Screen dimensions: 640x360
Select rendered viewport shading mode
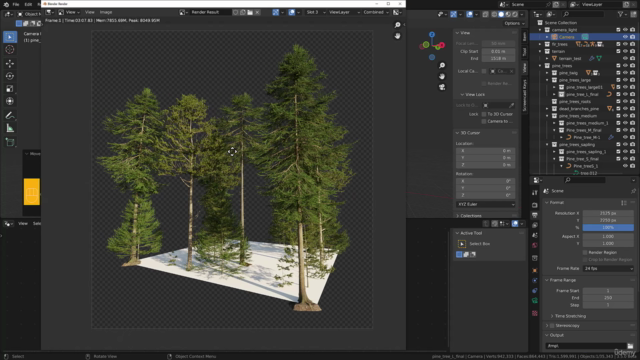coord(515,14)
